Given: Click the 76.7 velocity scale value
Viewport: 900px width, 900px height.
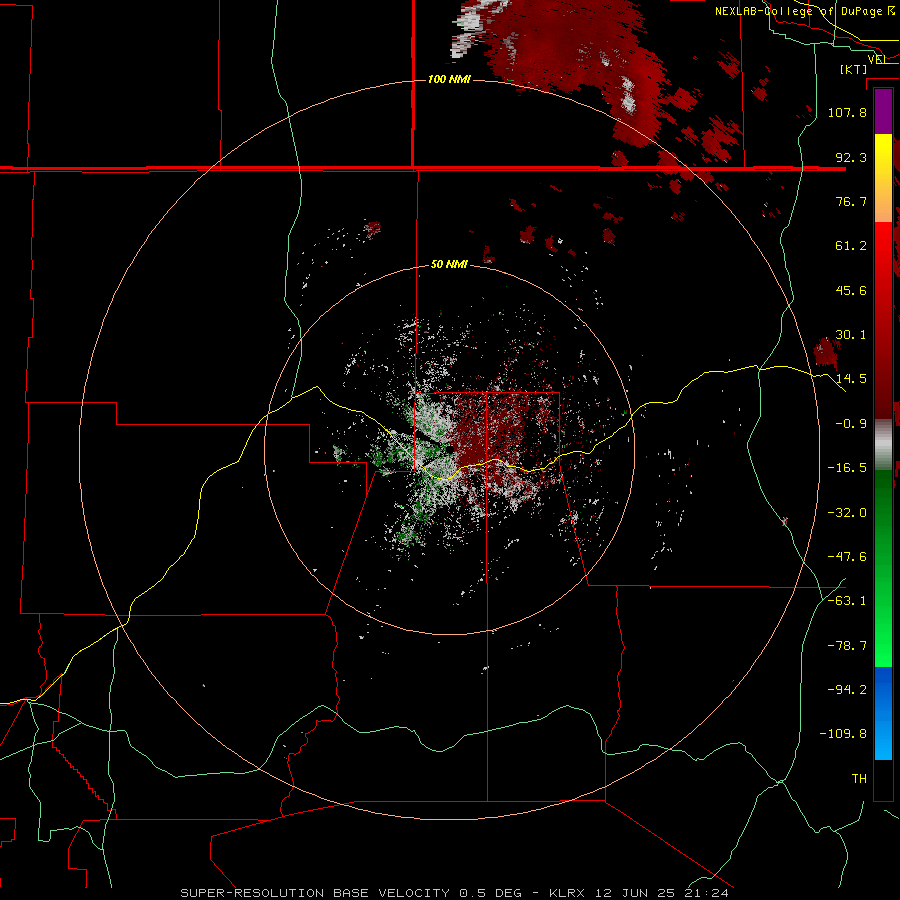Looking at the screenshot, I should 851,201.
